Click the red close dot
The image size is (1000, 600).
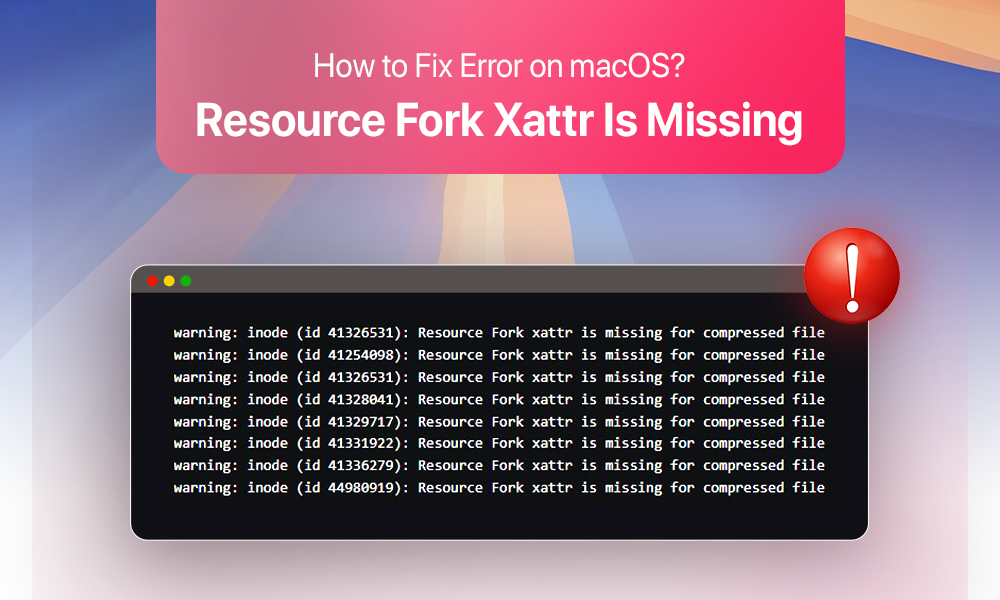coord(152,281)
